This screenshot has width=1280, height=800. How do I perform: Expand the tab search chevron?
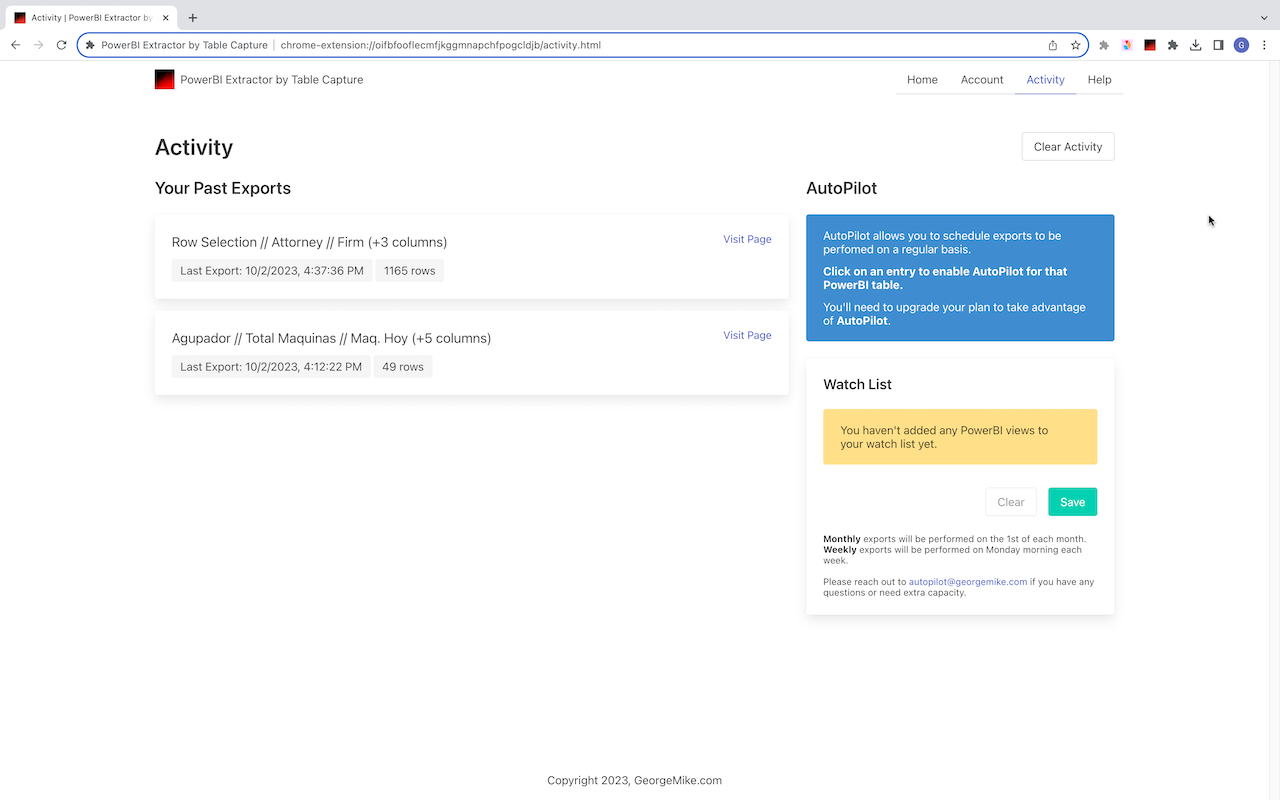tap(1264, 17)
